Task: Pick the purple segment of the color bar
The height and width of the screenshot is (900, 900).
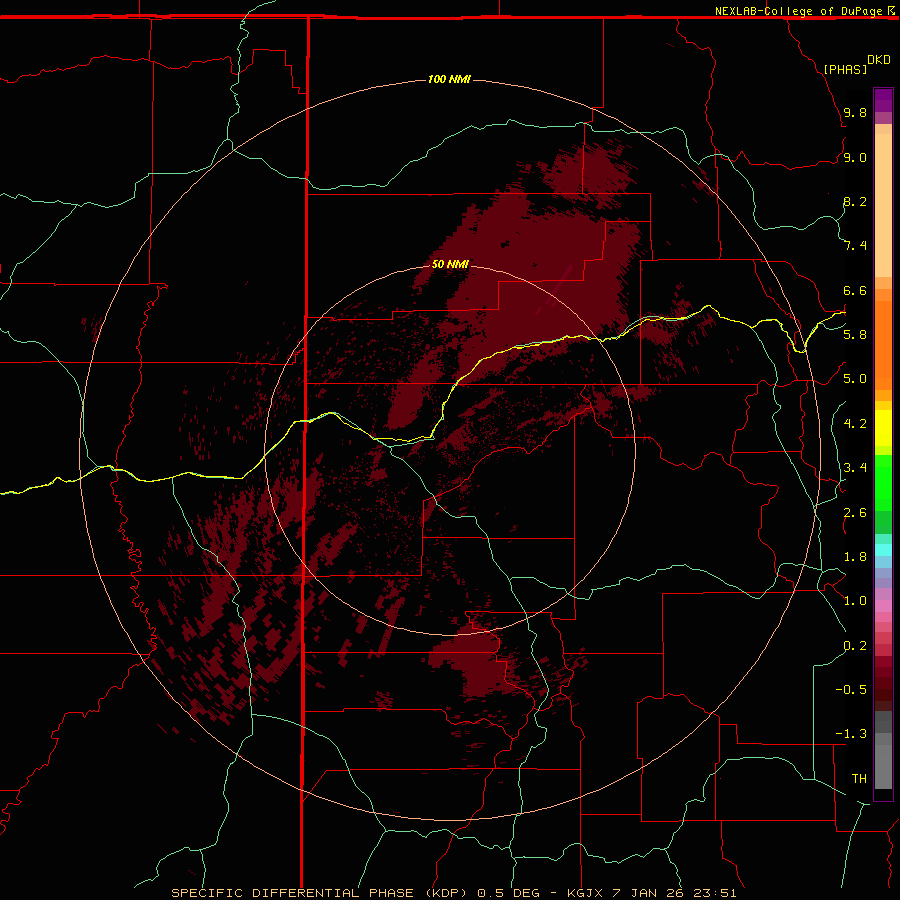Action: coord(883,100)
